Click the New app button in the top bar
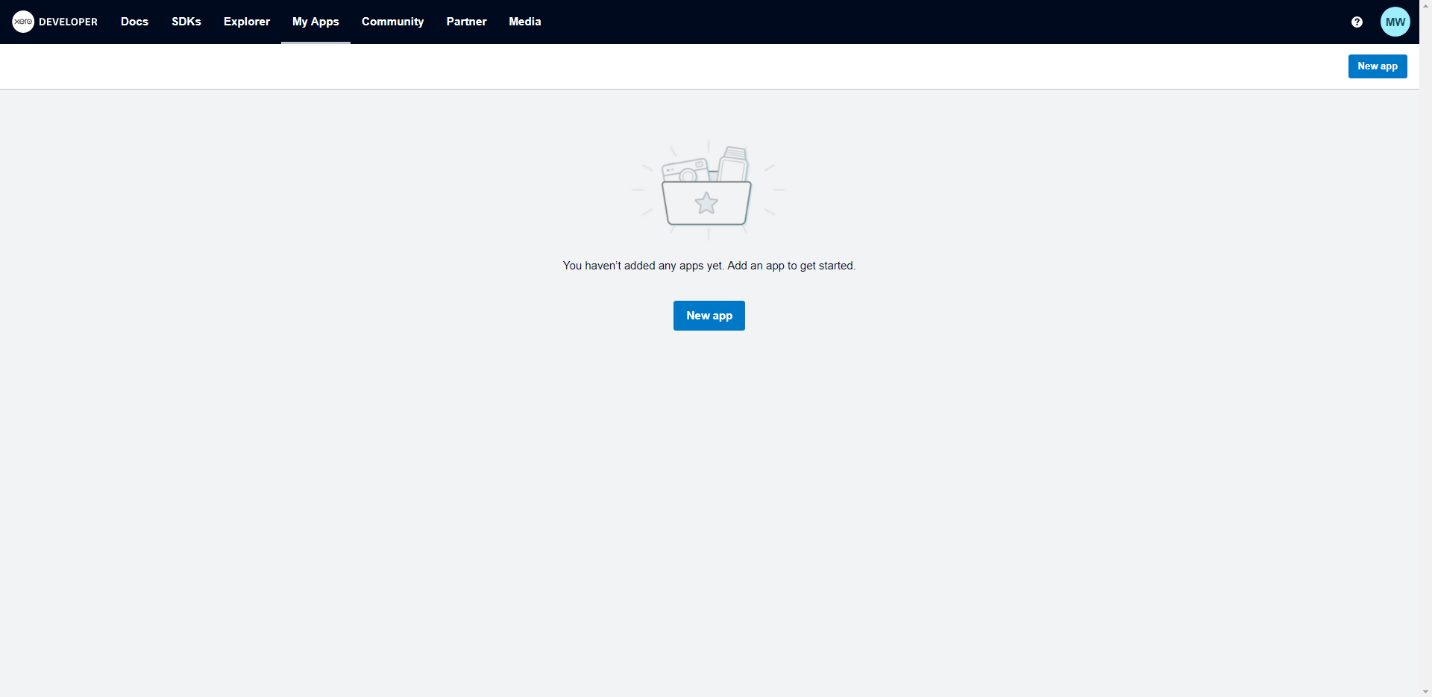 point(1377,66)
